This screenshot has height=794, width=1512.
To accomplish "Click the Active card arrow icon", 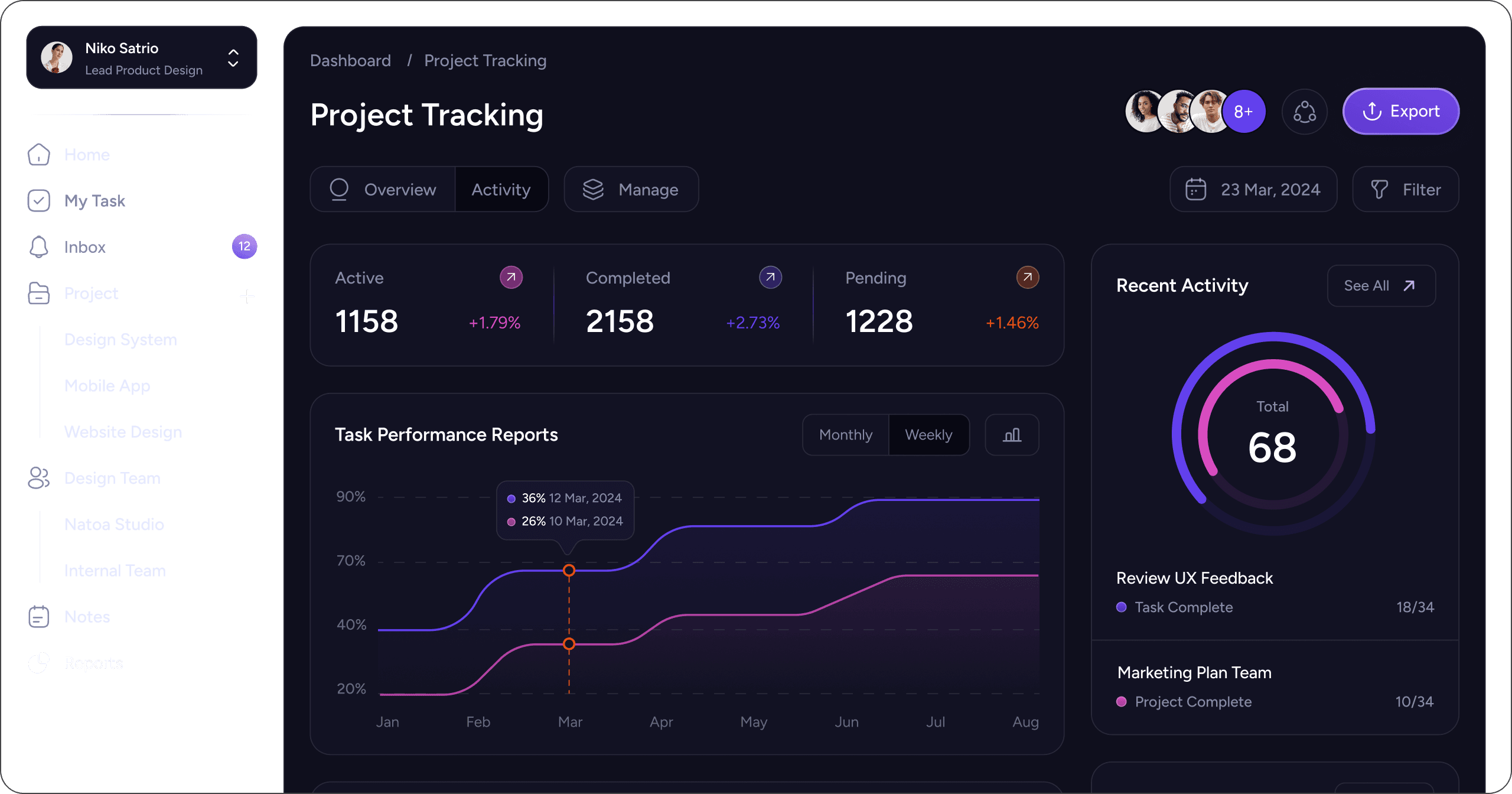I will [x=511, y=277].
